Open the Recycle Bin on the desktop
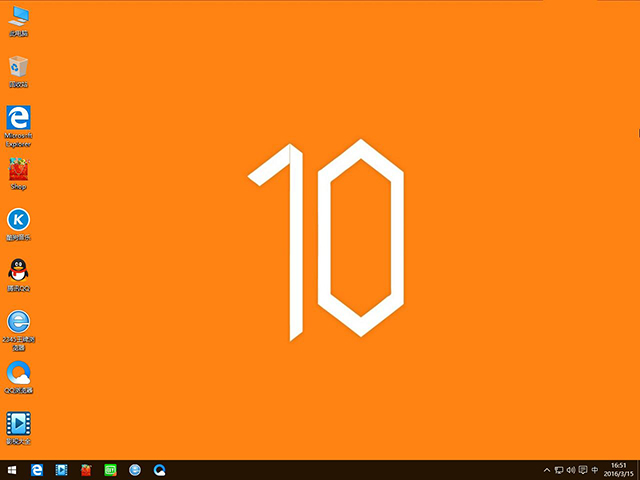The image size is (640, 480). pos(19,68)
